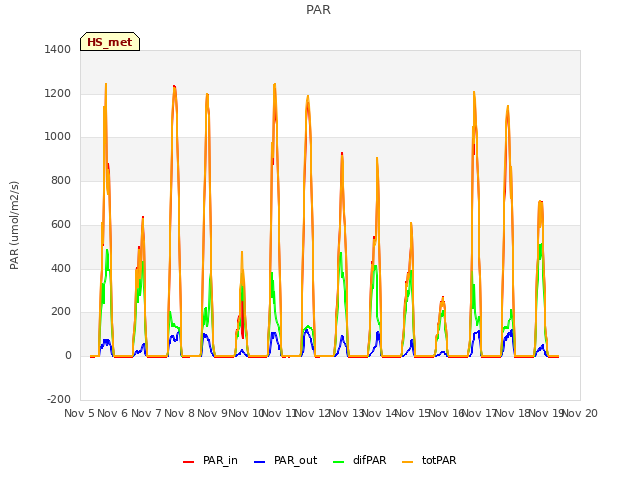Click the Nov 20 x-axis label

coord(580,413)
